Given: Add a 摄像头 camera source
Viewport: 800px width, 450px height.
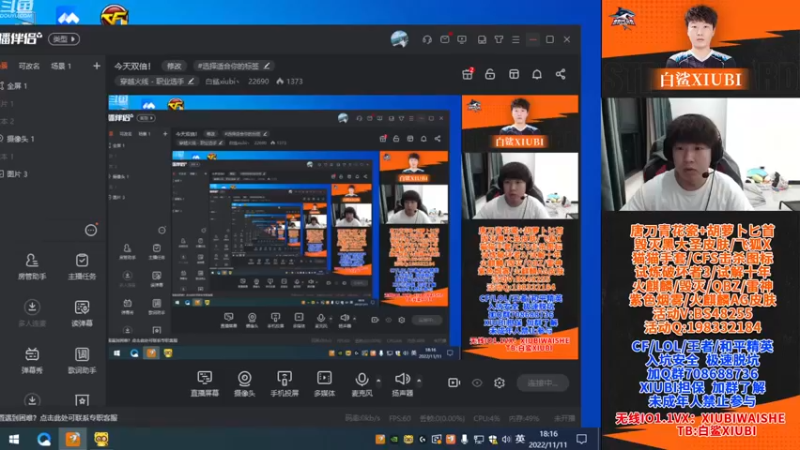Looking at the screenshot, I should coord(244,384).
